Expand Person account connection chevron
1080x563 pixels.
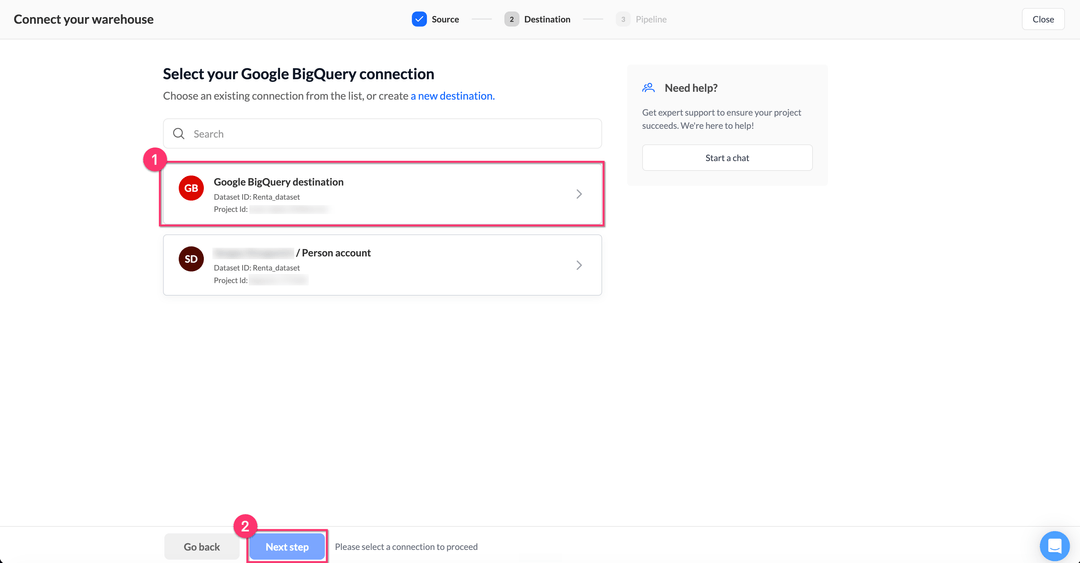(579, 265)
